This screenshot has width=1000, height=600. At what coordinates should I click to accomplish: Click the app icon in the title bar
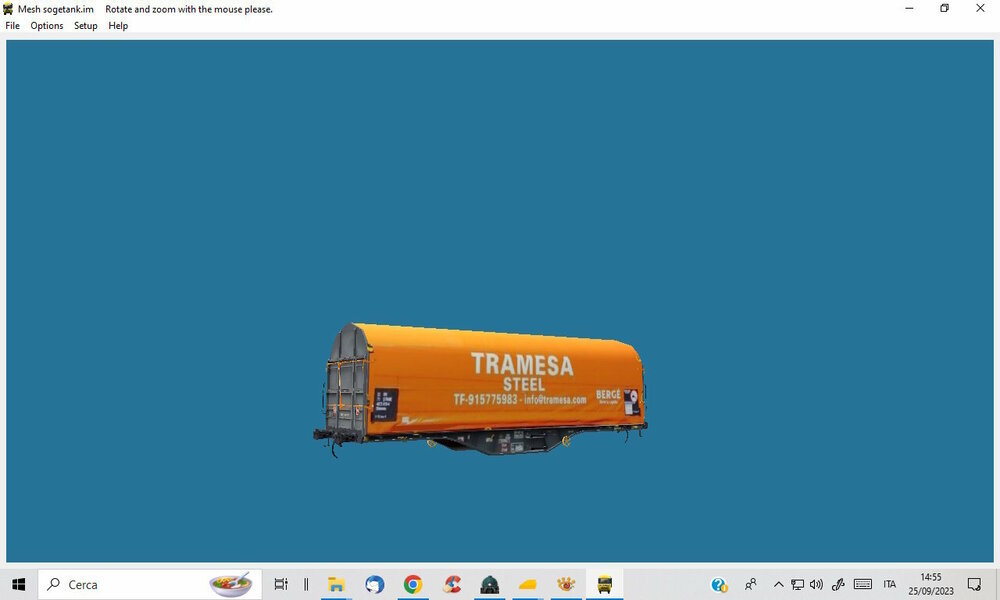8,9
